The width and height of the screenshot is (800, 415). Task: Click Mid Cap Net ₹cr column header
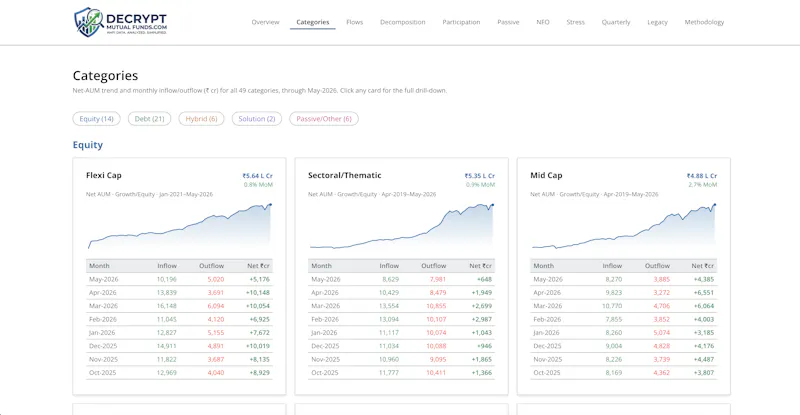click(x=703, y=266)
